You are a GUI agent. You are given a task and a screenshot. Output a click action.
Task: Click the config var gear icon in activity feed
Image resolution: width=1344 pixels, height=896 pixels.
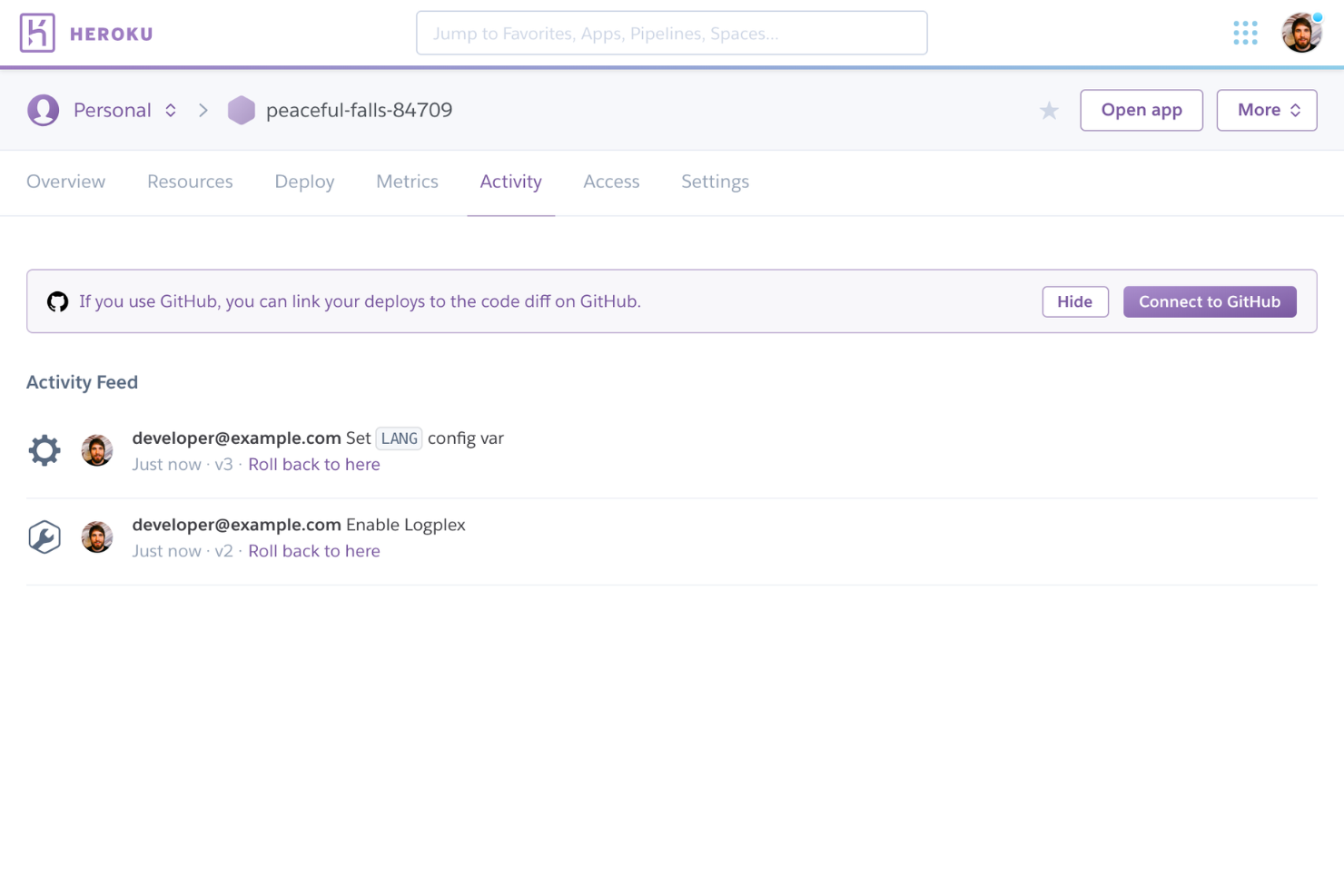point(44,449)
